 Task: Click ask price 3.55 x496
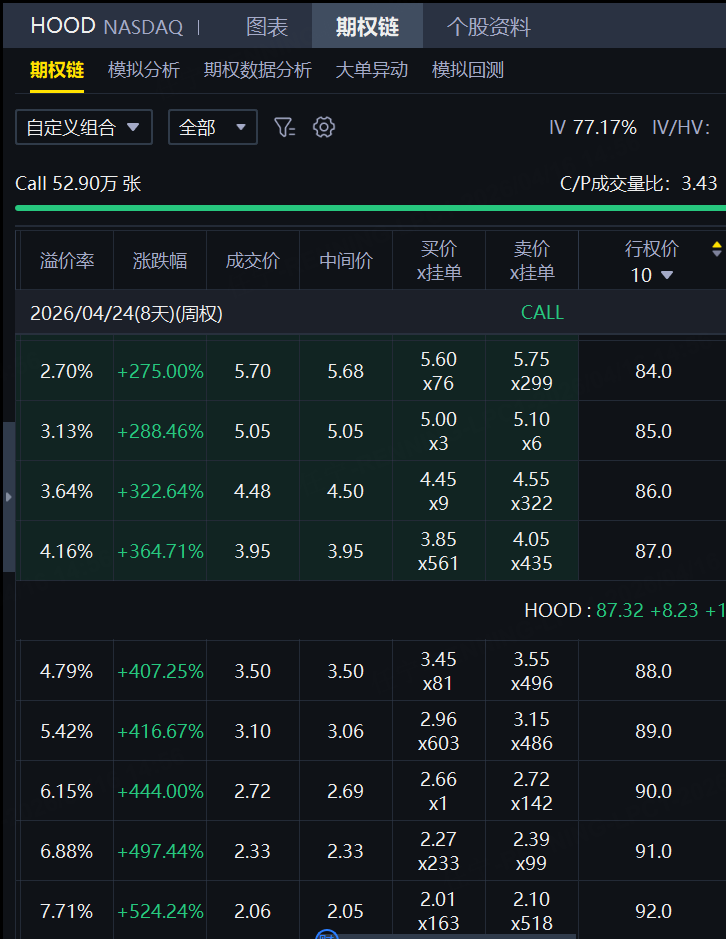click(531, 671)
